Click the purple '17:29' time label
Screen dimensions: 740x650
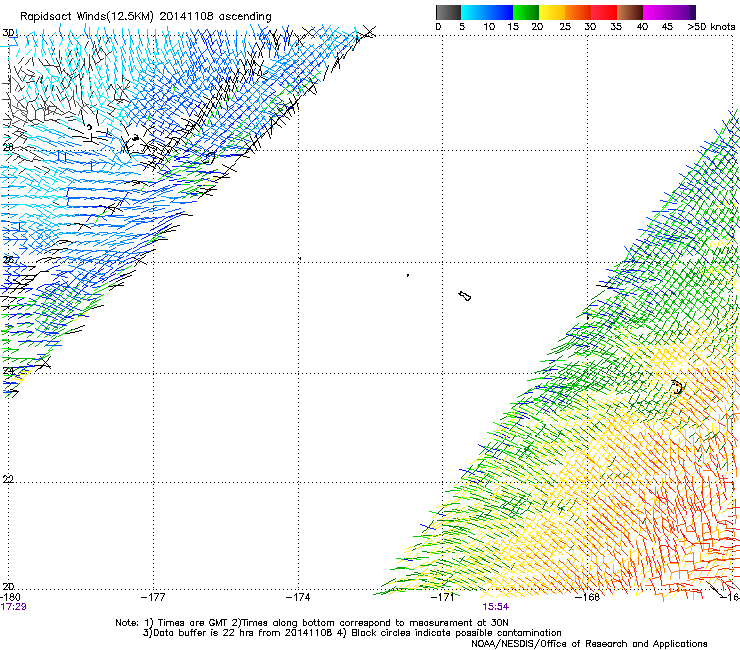(13, 607)
